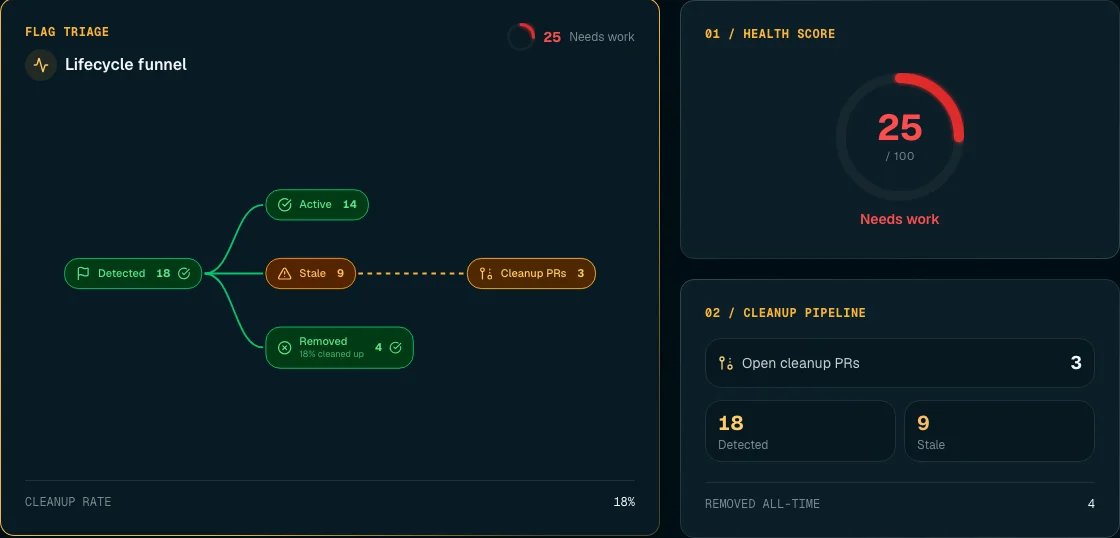
Task: Click the branch icon beside Open cleanup PRs
Action: click(x=726, y=363)
